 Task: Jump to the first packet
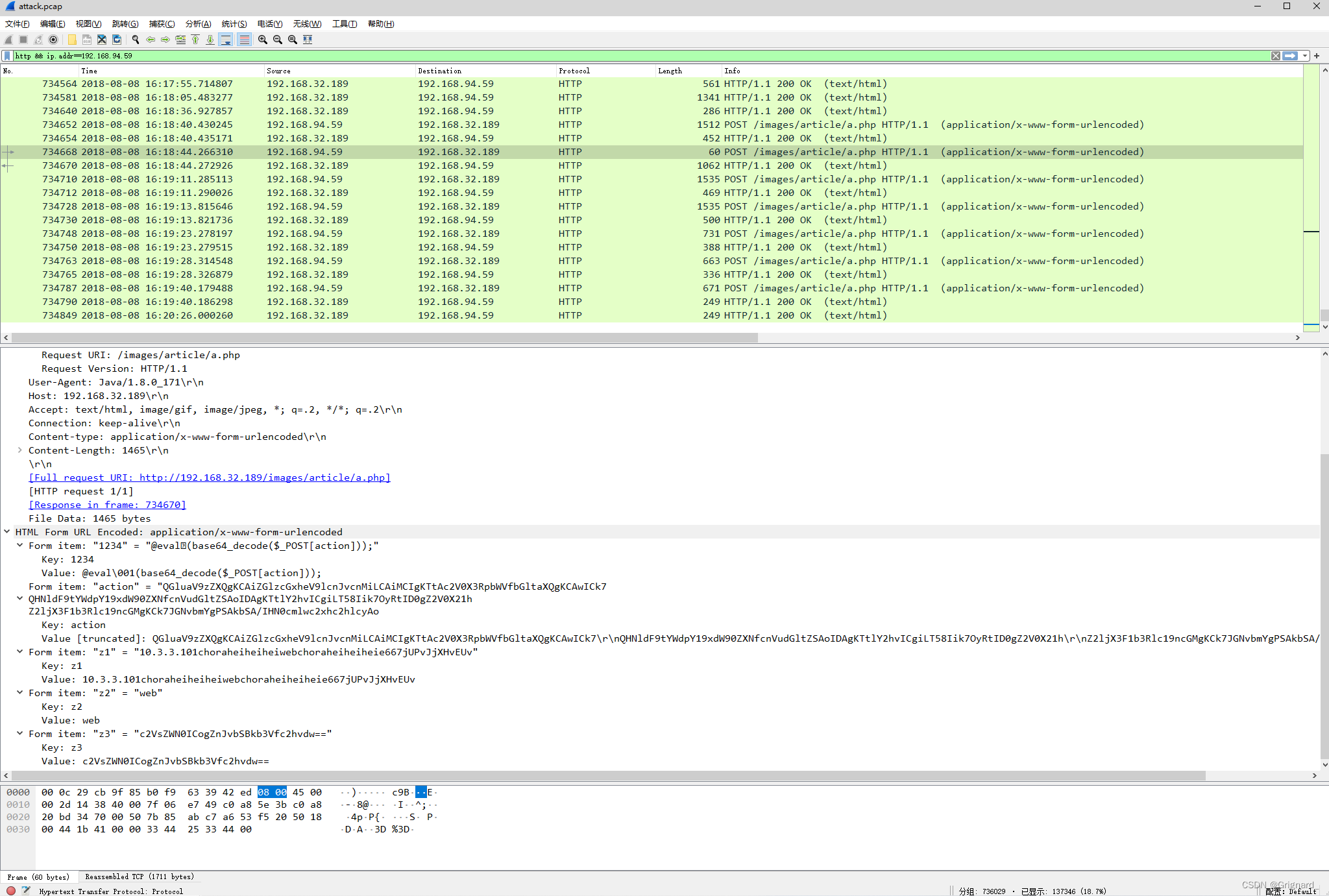click(x=195, y=40)
